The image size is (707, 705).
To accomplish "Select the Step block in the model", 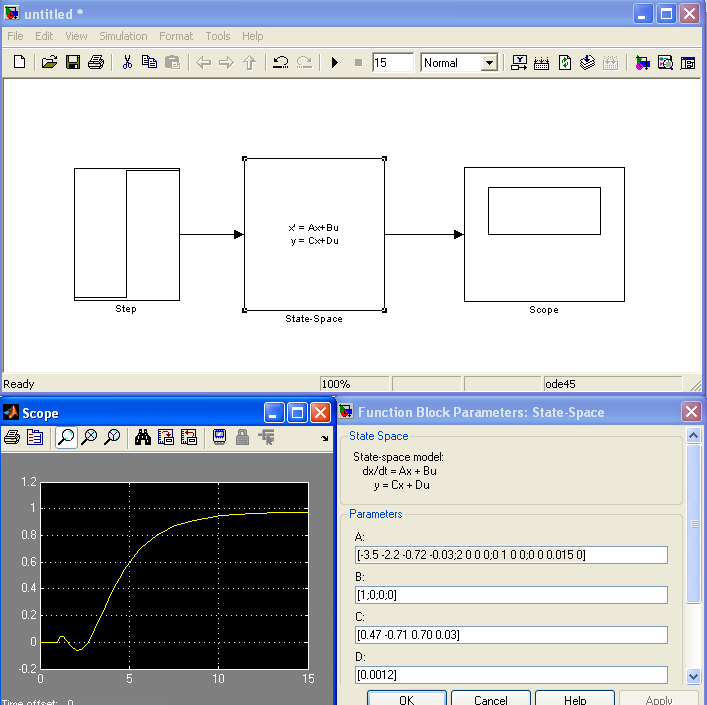I will tap(127, 234).
